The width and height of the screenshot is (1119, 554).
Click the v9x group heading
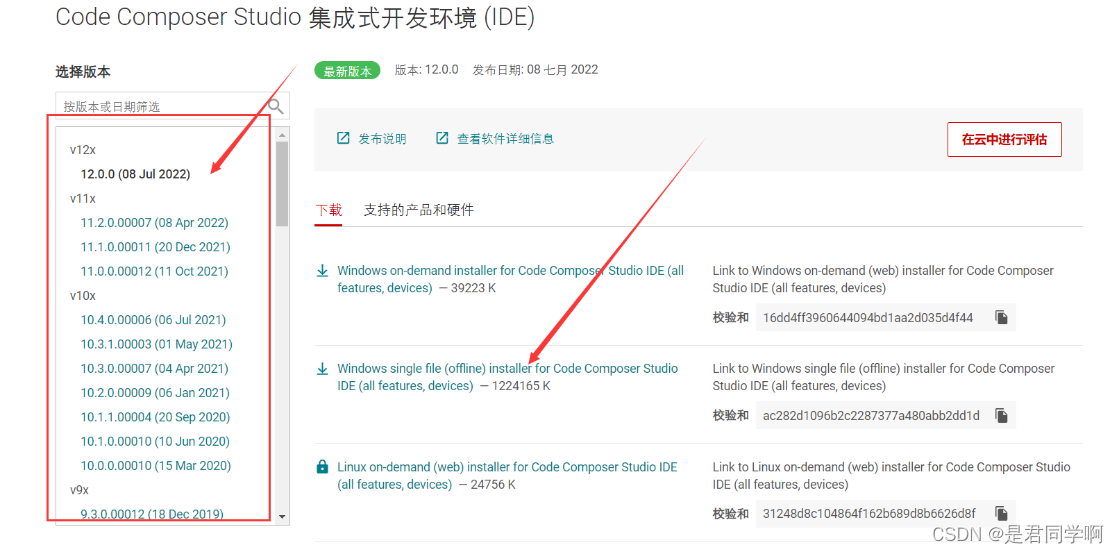click(x=79, y=490)
